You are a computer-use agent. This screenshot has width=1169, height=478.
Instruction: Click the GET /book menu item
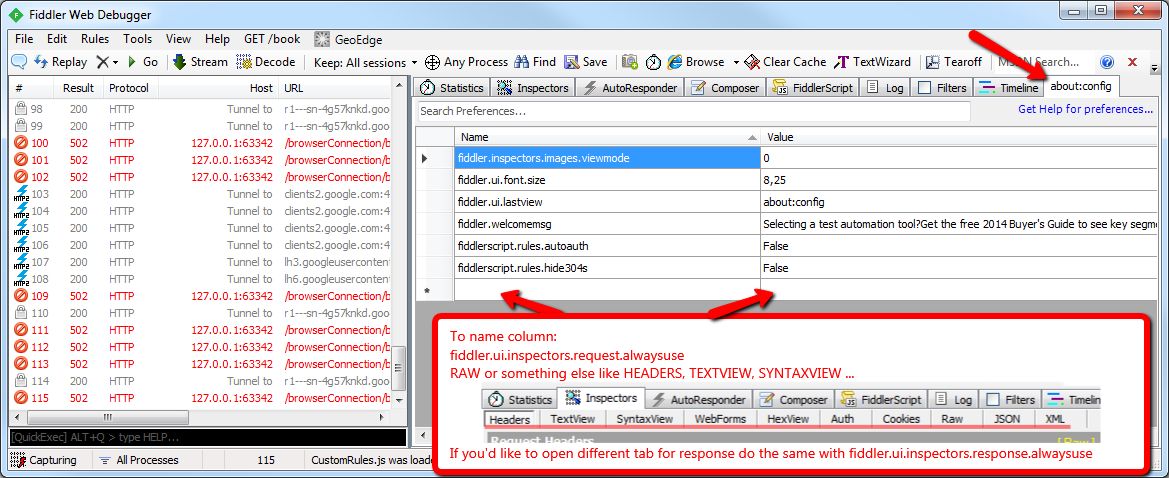click(272, 39)
